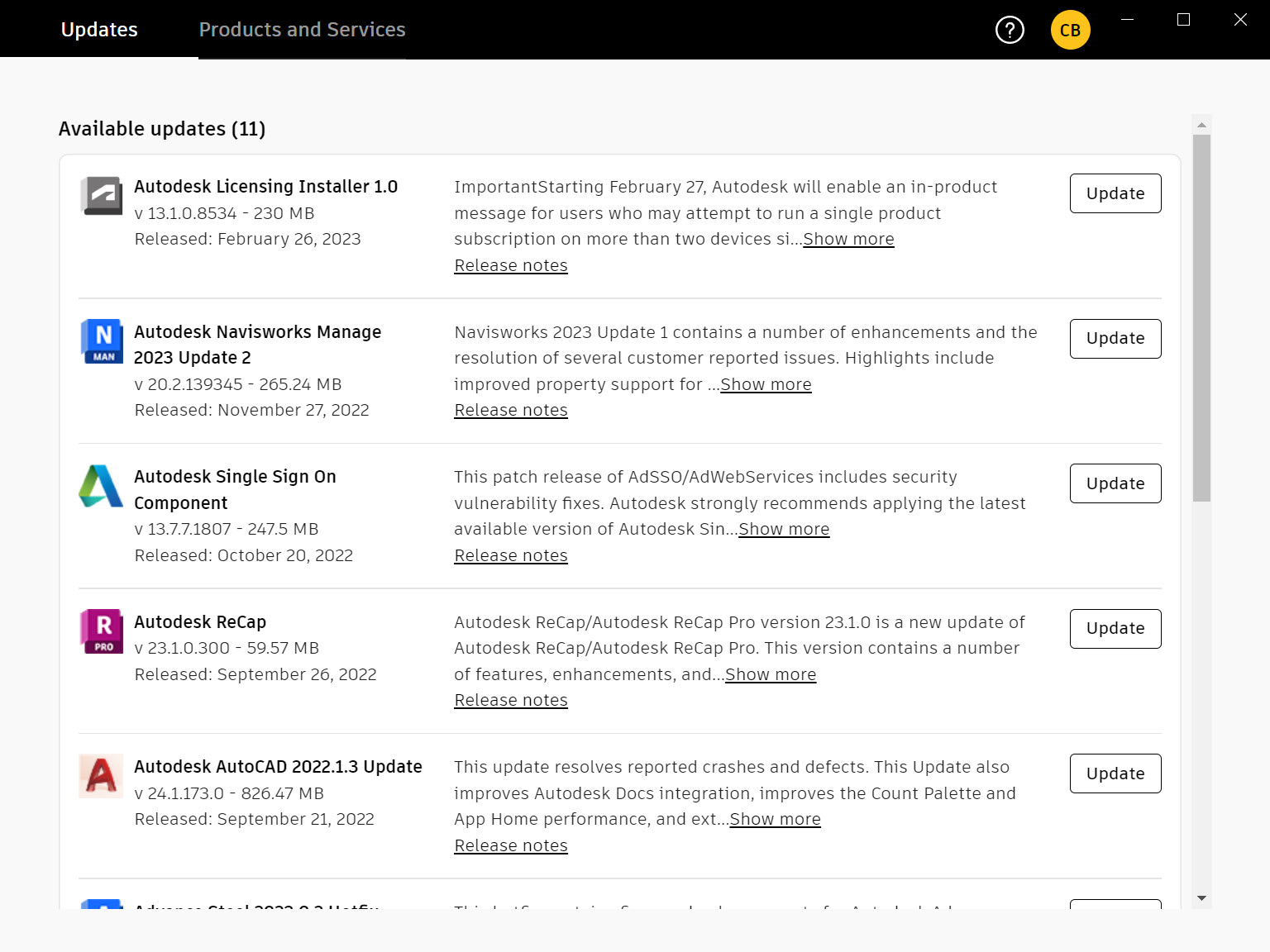1270x952 pixels.
Task: Click the scrollbar down arrow
Action: pos(1201,898)
